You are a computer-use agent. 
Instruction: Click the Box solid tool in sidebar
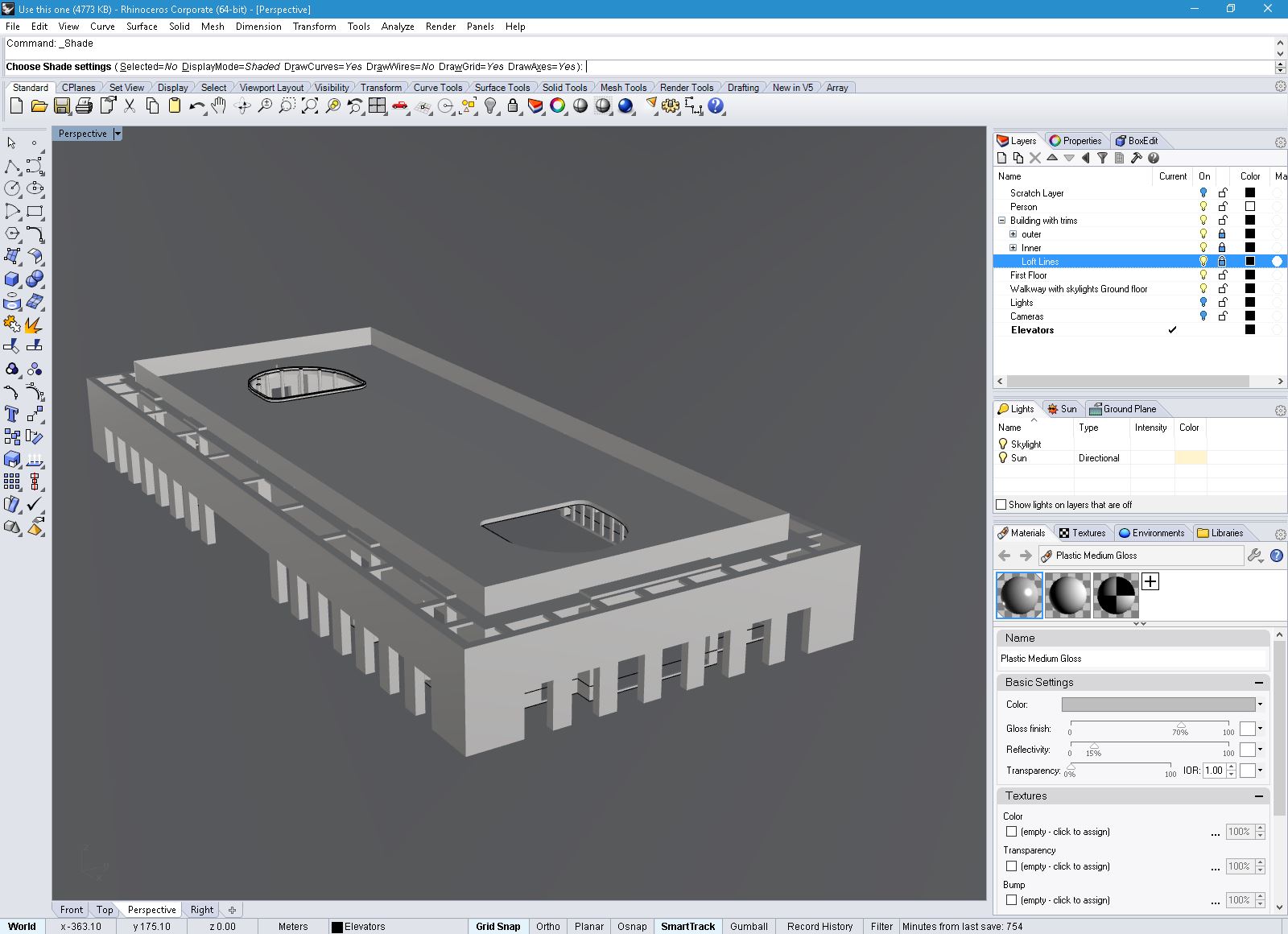[x=12, y=279]
